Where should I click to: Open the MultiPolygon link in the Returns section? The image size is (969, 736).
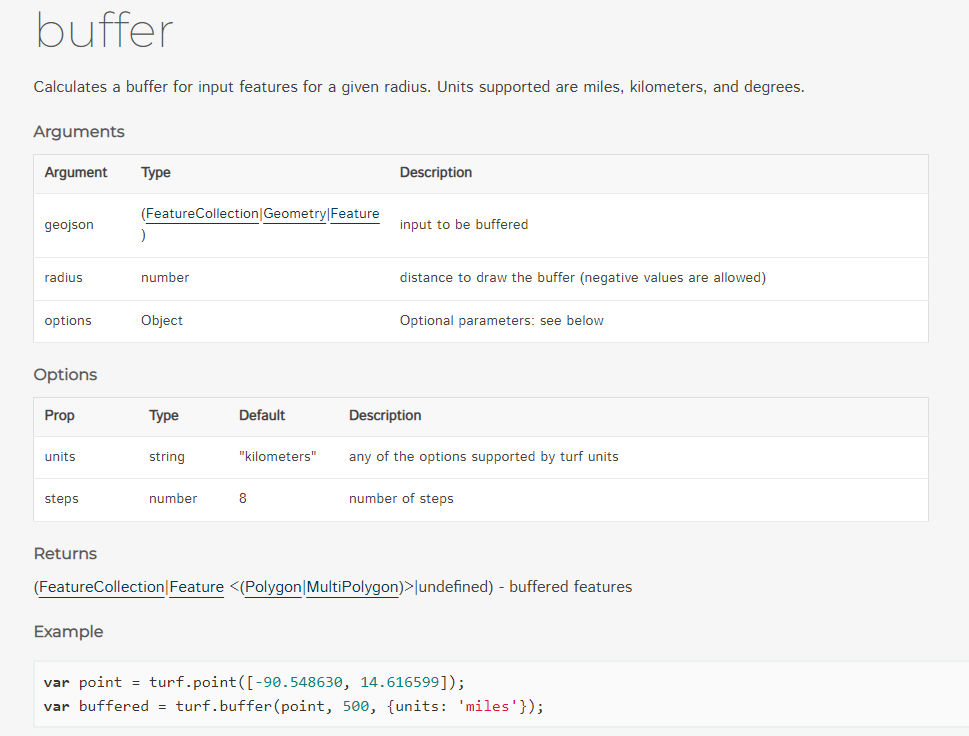353,587
